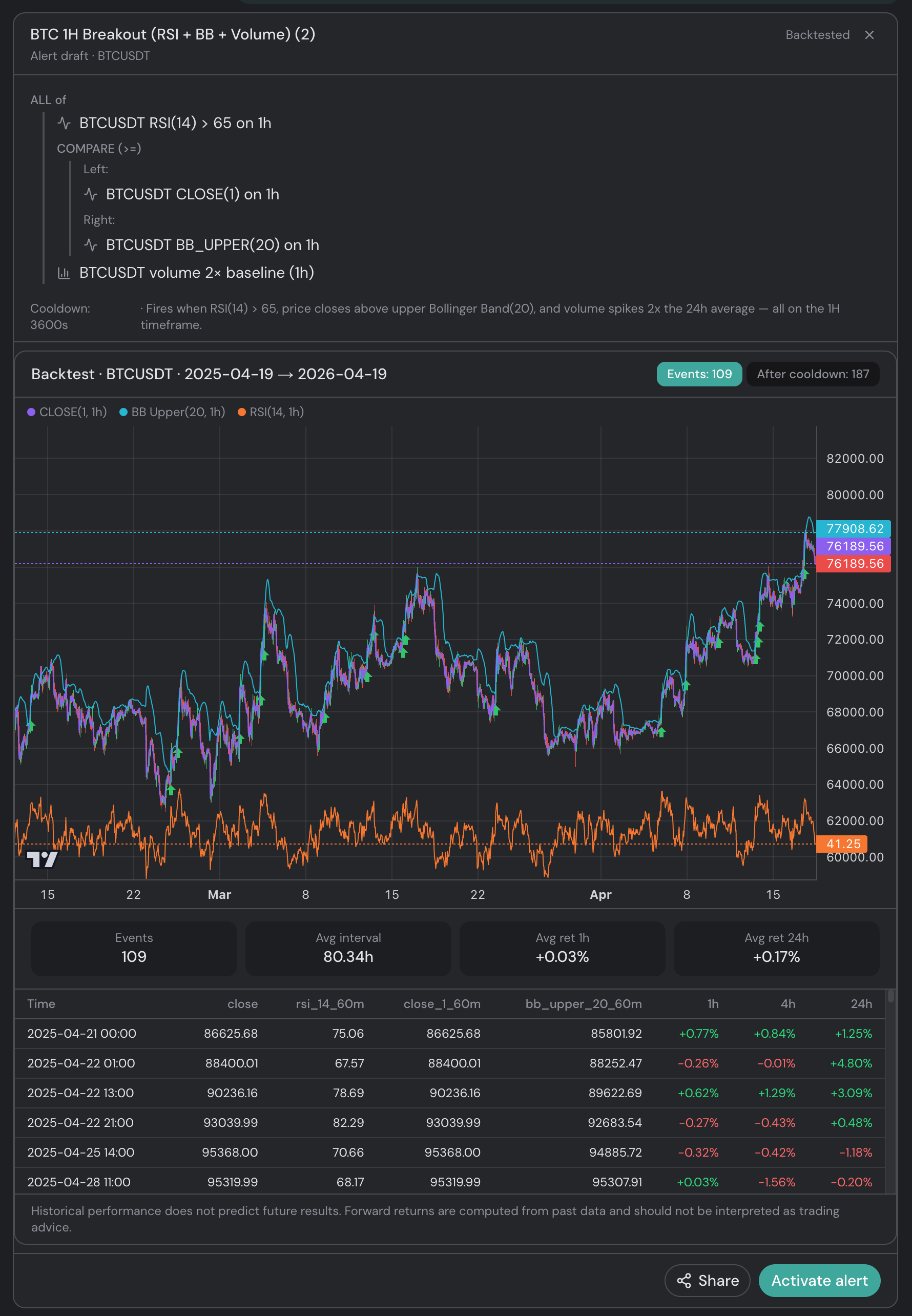Click the purple 76189.56 price label
This screenshot has height=1316, width=912.
point(854,546)
